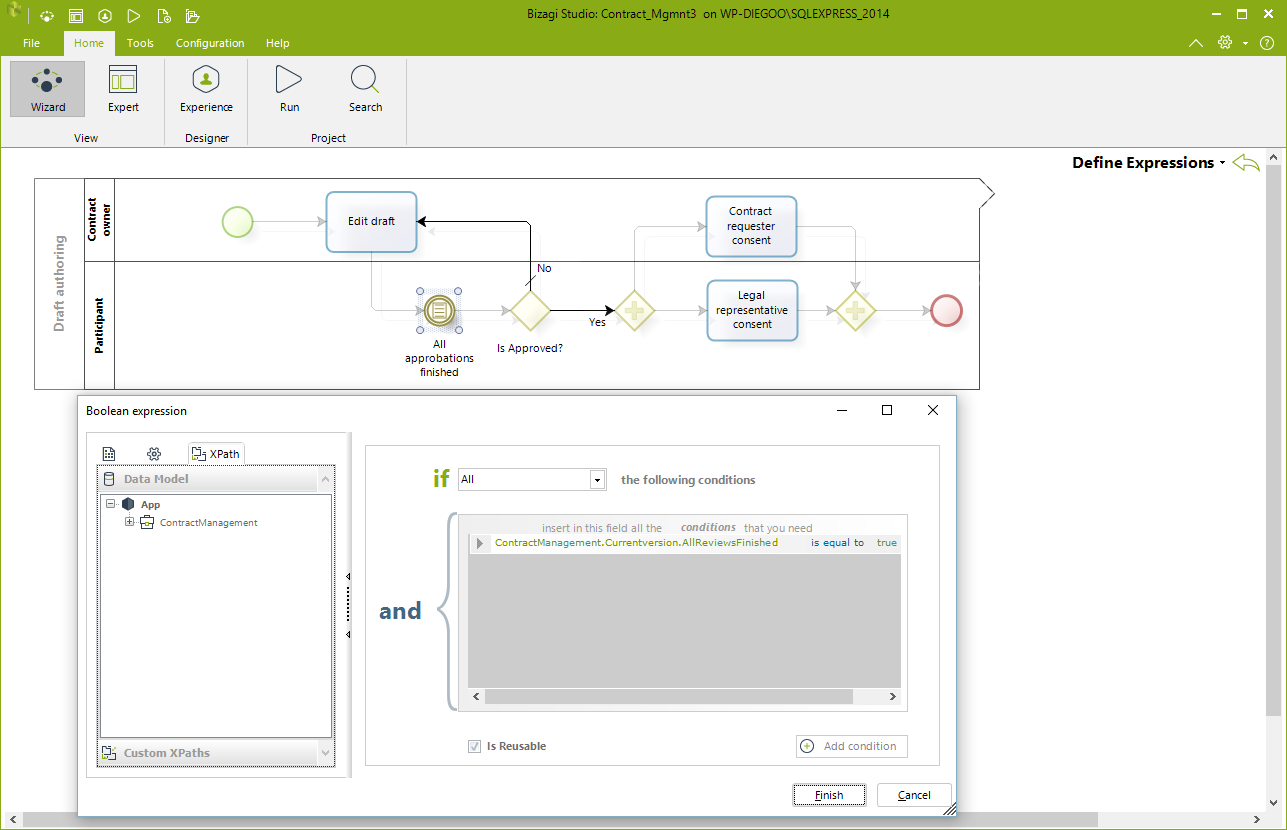Open the Configuration ribbon tab
Screen dimensions: 1287x830
coord(210,43)
